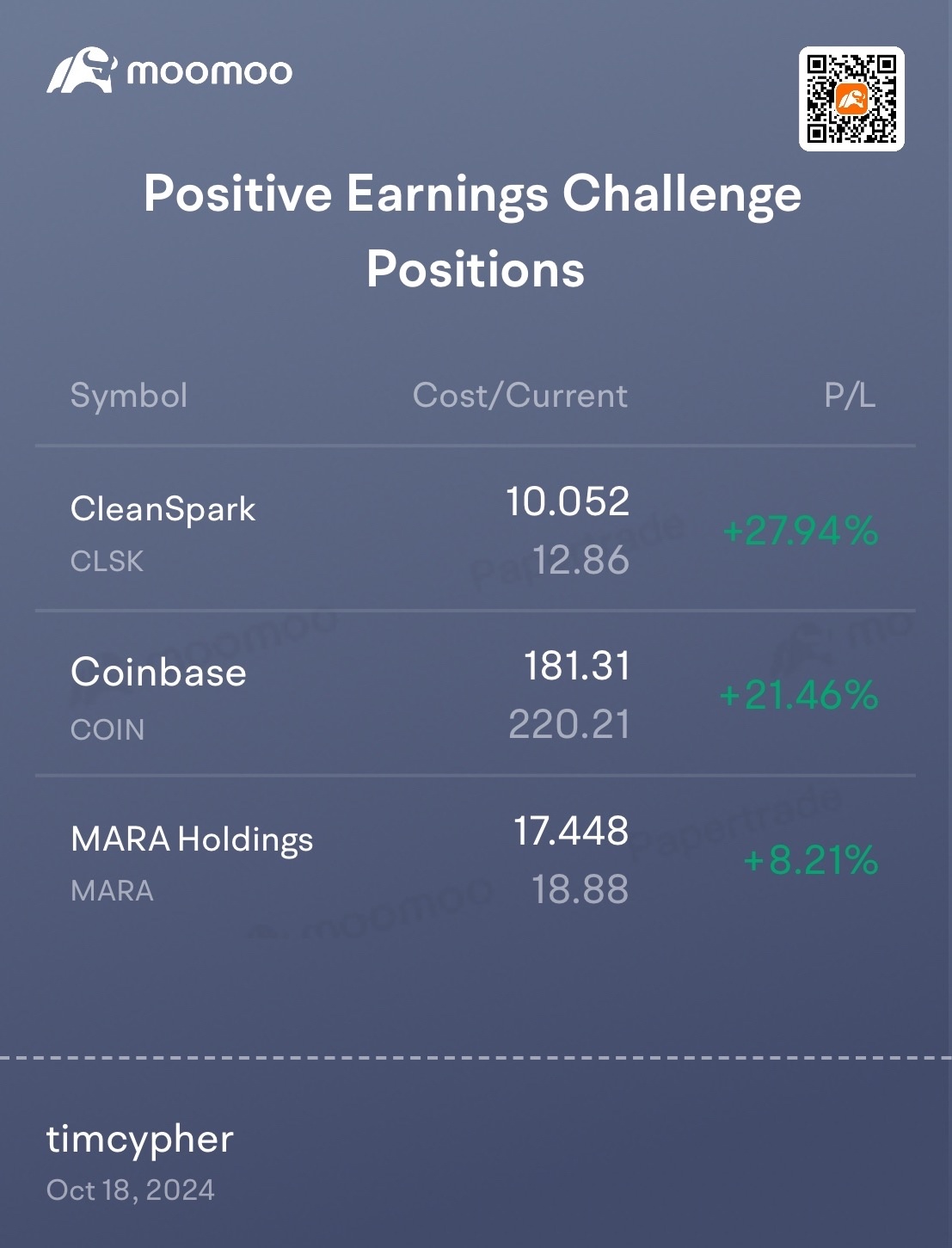Click MARA gain of +8.21%
Viewport: 952px width, 1248px height.
[x=811, y=860]
